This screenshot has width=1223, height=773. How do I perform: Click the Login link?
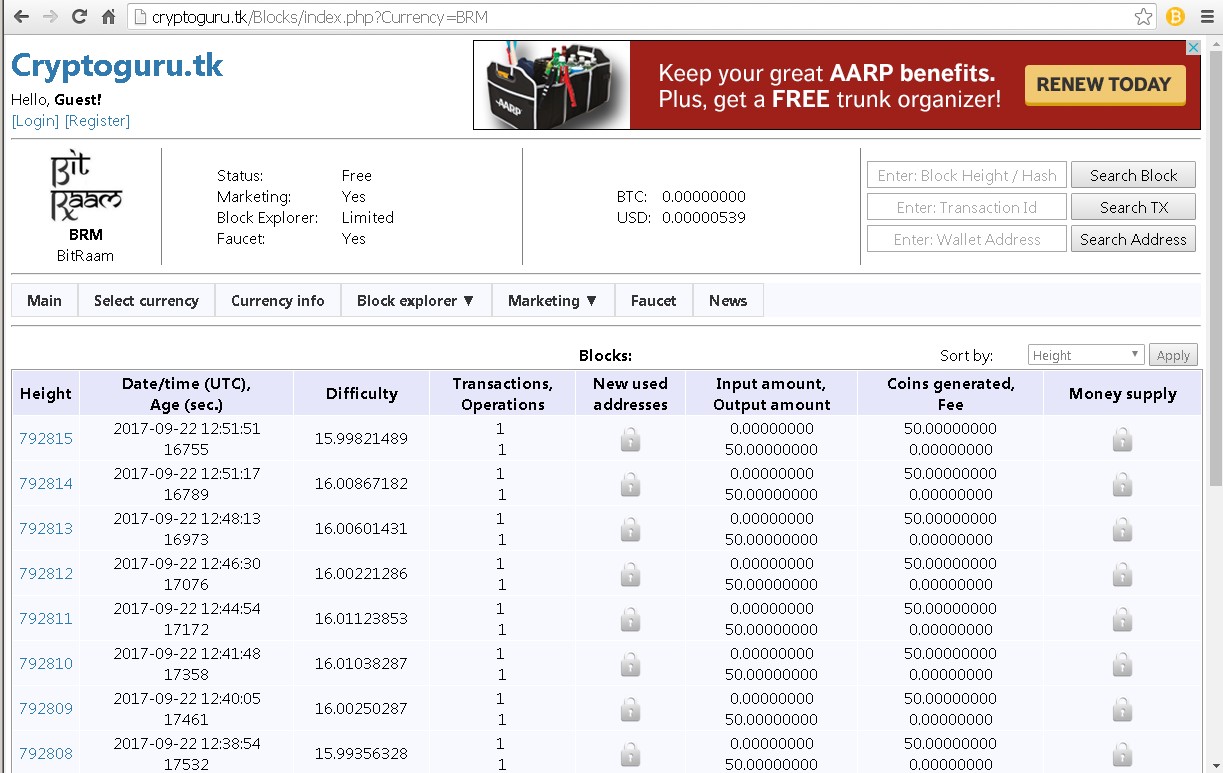(x=35, y=121)
